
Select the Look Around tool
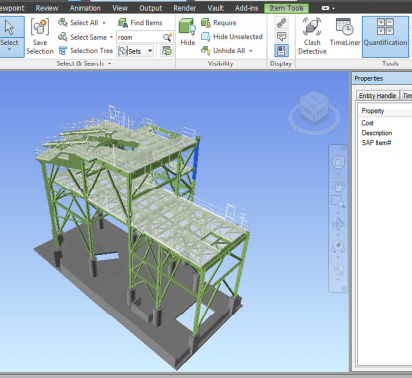coord(338,247)
